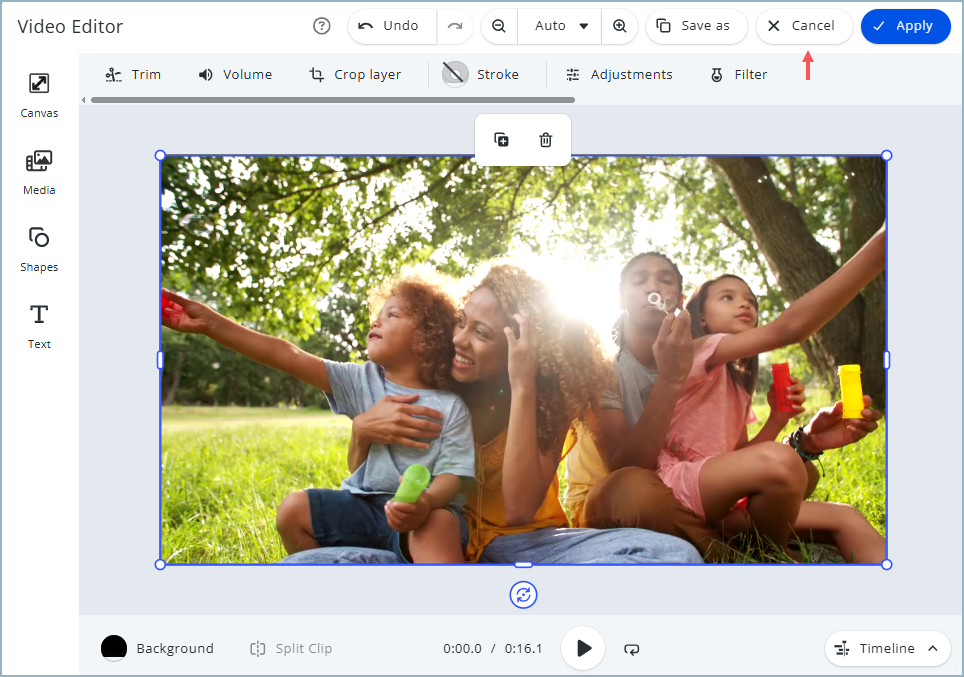Zoom in with the plus magnifier
The width and height of the screenshot is (964, 677).
click(620, 26)
